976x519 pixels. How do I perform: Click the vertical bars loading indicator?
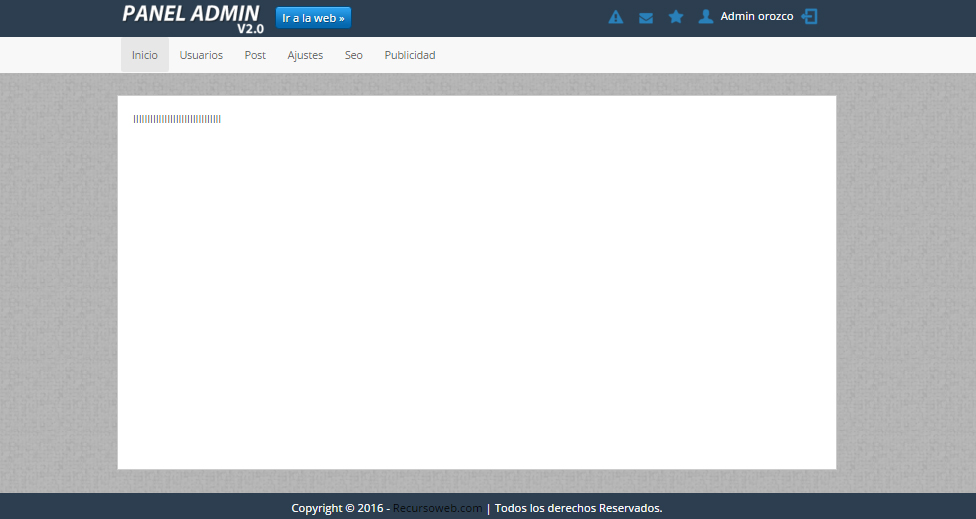177,119
